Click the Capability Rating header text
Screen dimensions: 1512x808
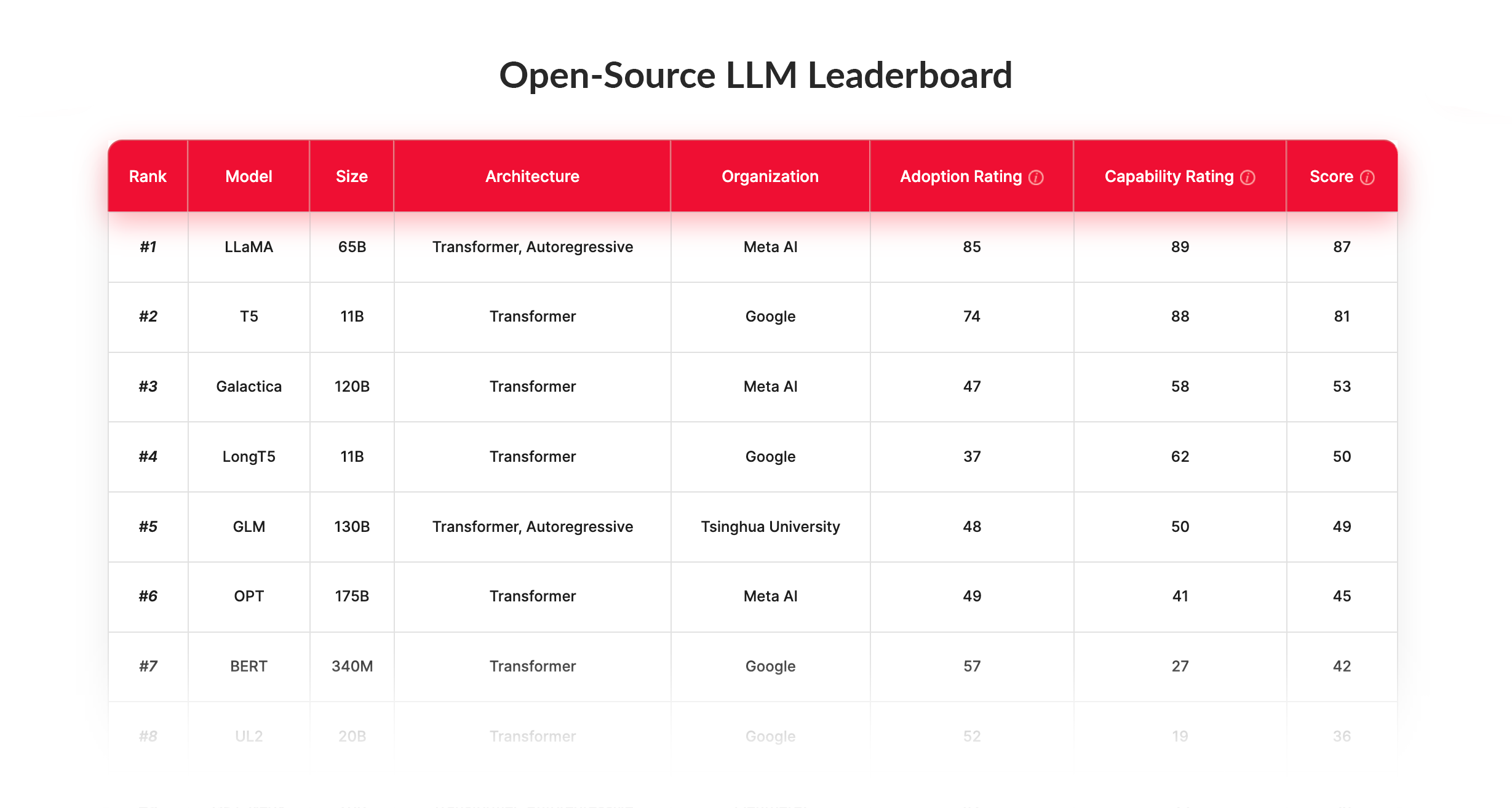coord(1169,176)
